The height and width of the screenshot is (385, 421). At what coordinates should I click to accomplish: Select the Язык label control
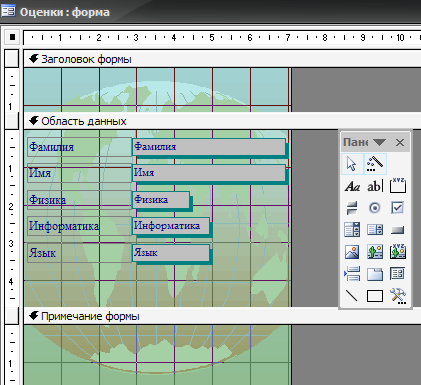tap(79, 253)
